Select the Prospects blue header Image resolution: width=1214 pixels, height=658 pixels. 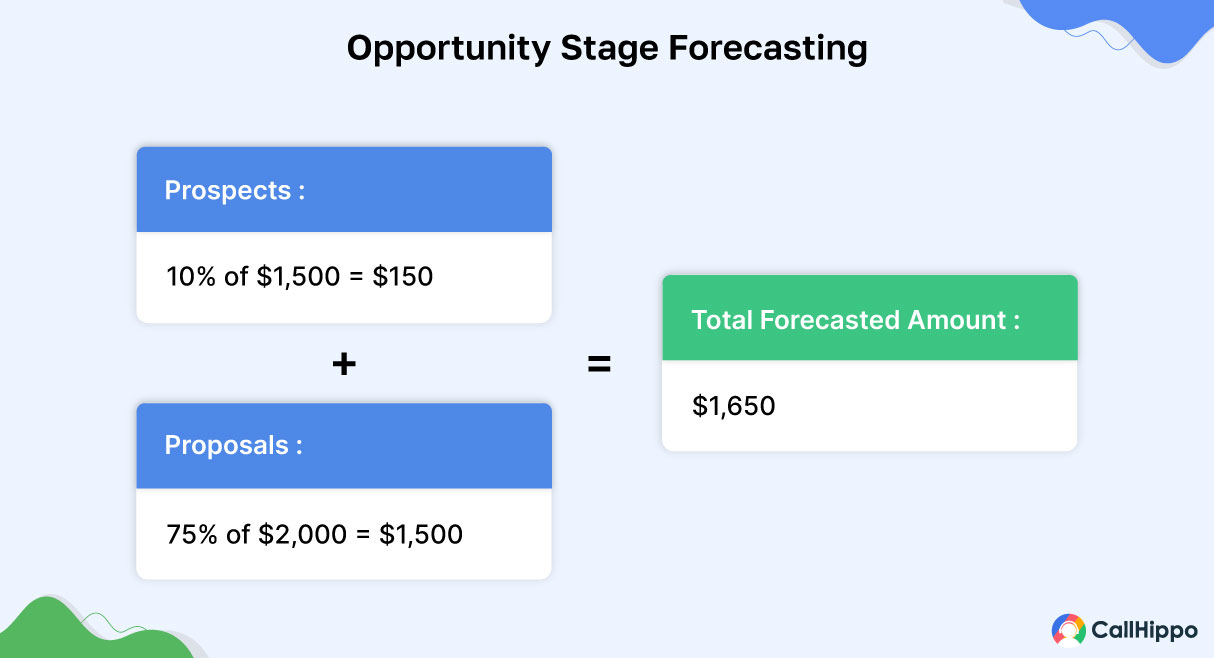[344, 190]
